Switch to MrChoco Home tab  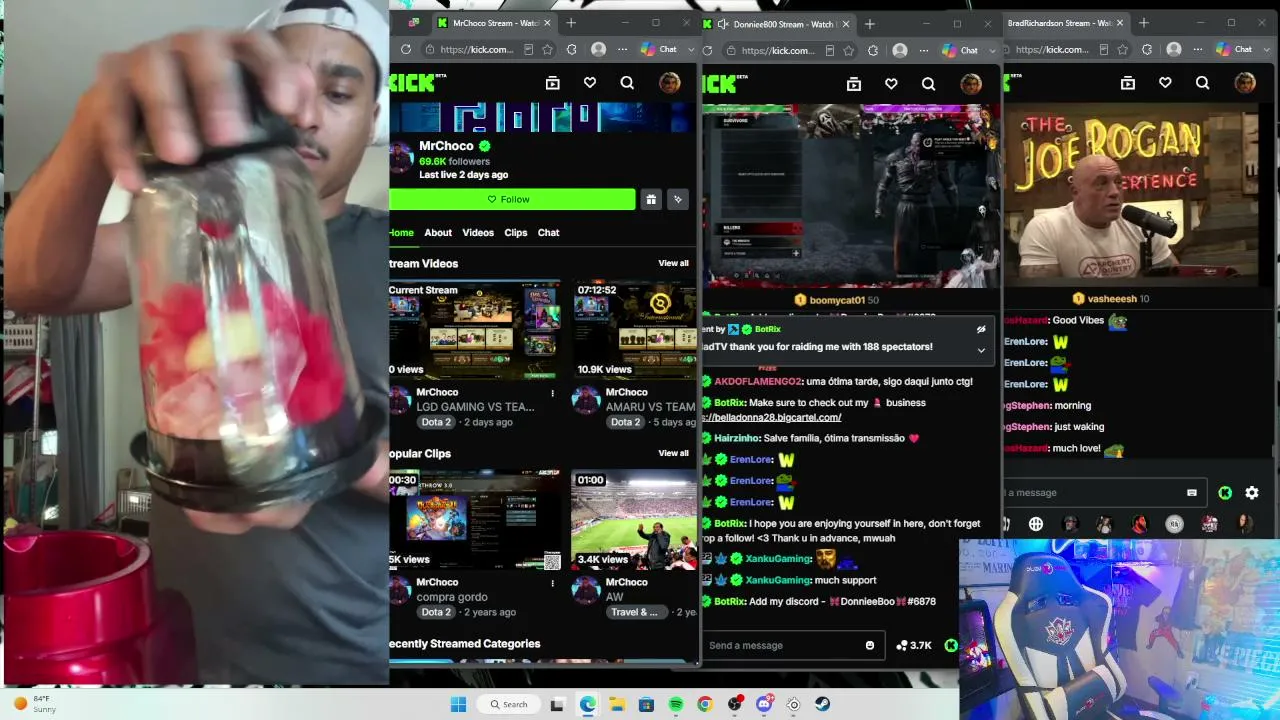tap(401, 233)
